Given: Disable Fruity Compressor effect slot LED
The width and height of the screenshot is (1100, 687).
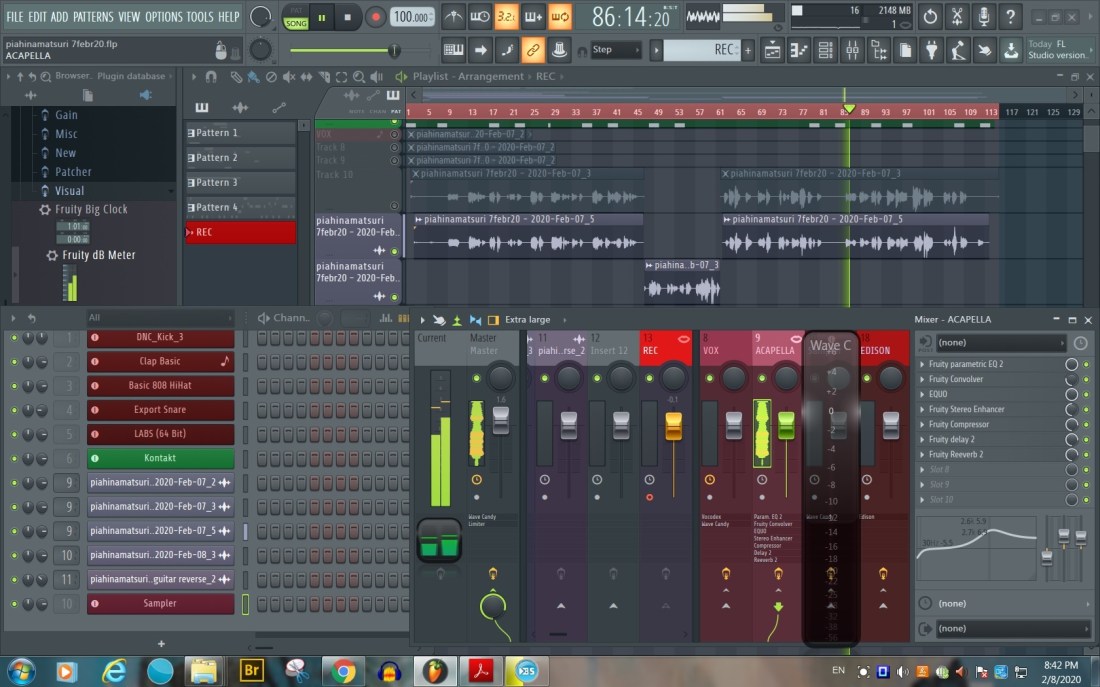Looking at the screenshot, I should 1071,425.
